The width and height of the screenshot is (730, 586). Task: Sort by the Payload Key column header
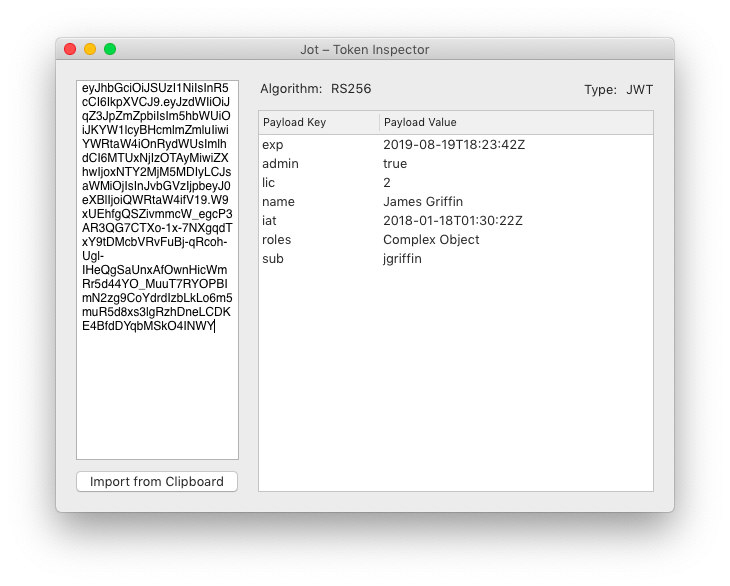click(x=318, y=123)
